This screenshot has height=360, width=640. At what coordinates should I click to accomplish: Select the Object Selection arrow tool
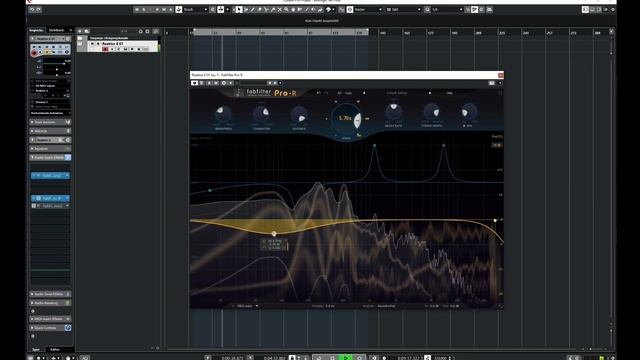(x=239, y=9)
